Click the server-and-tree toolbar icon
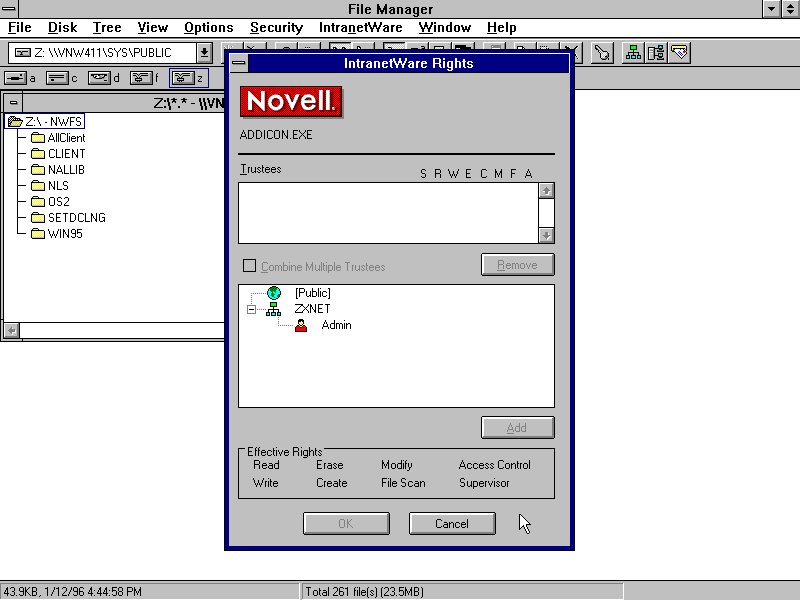Screen dimensions: 800x600 tap(656, 53)
